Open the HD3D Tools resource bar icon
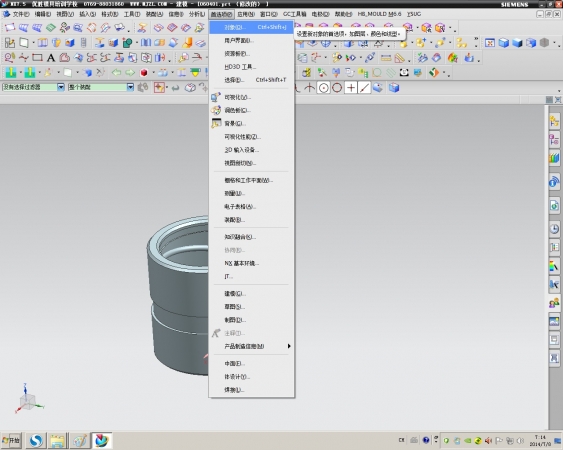The height and width of the screenshot is (450, 563). coord(554,182)
